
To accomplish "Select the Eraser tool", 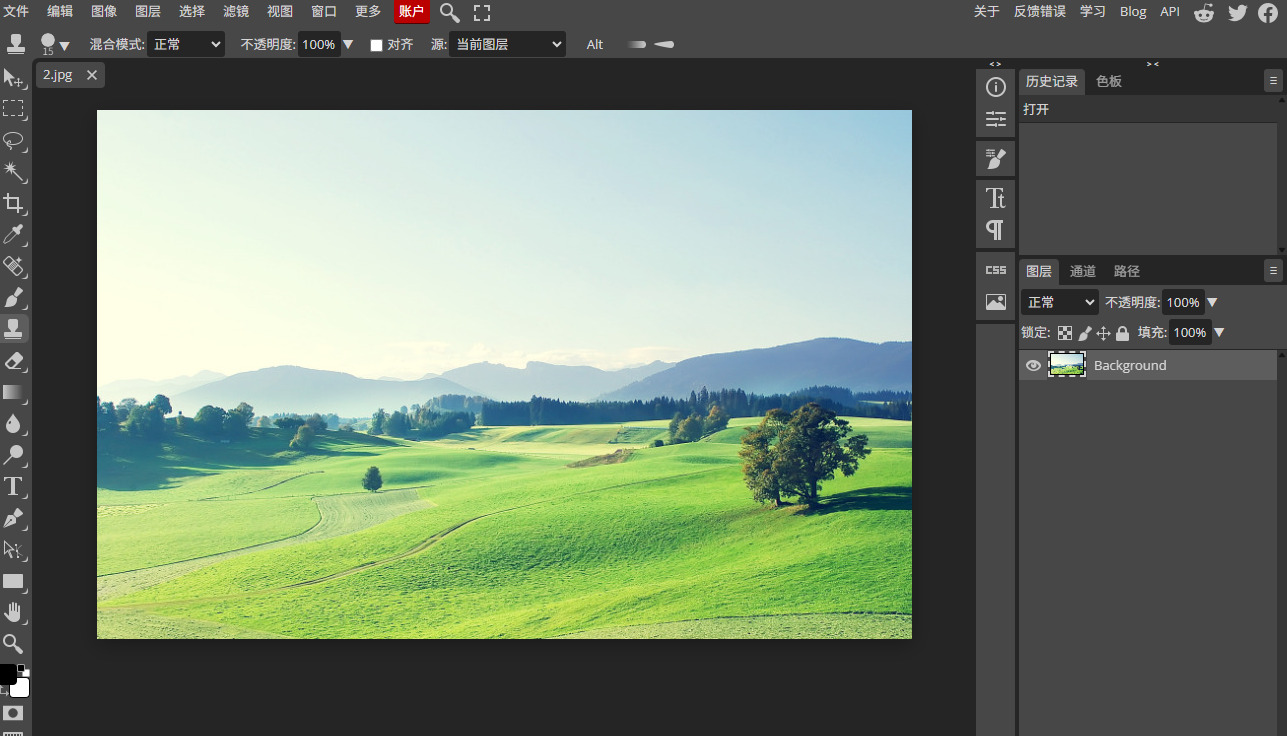I will point(14,361).
